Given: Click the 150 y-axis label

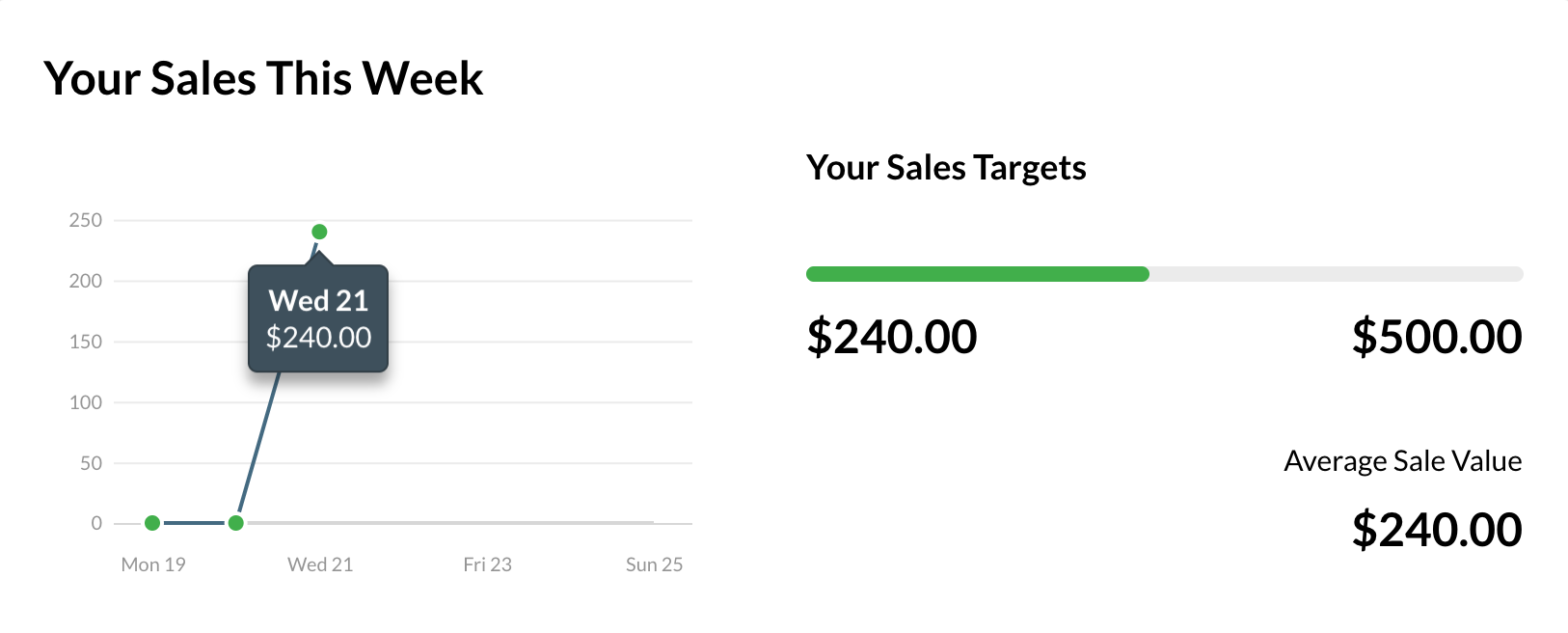Looking at the screenshot, I should tap(86, 342).
